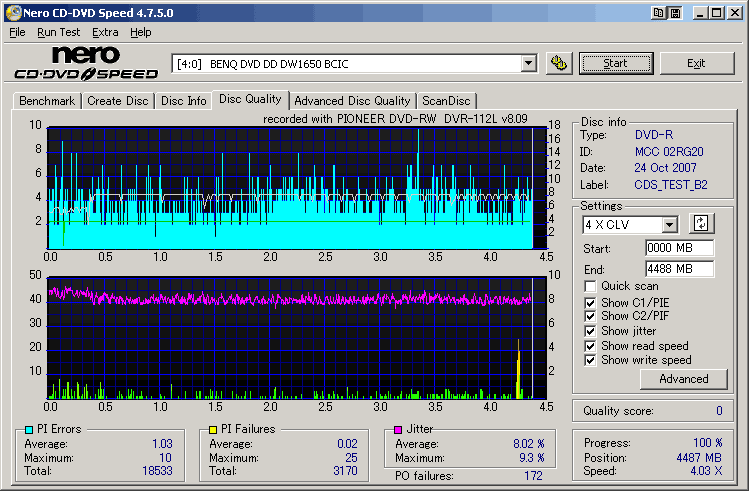Click the Nero app icon in title bar
This screenshot has width=749, height=491.
(13, 13)
